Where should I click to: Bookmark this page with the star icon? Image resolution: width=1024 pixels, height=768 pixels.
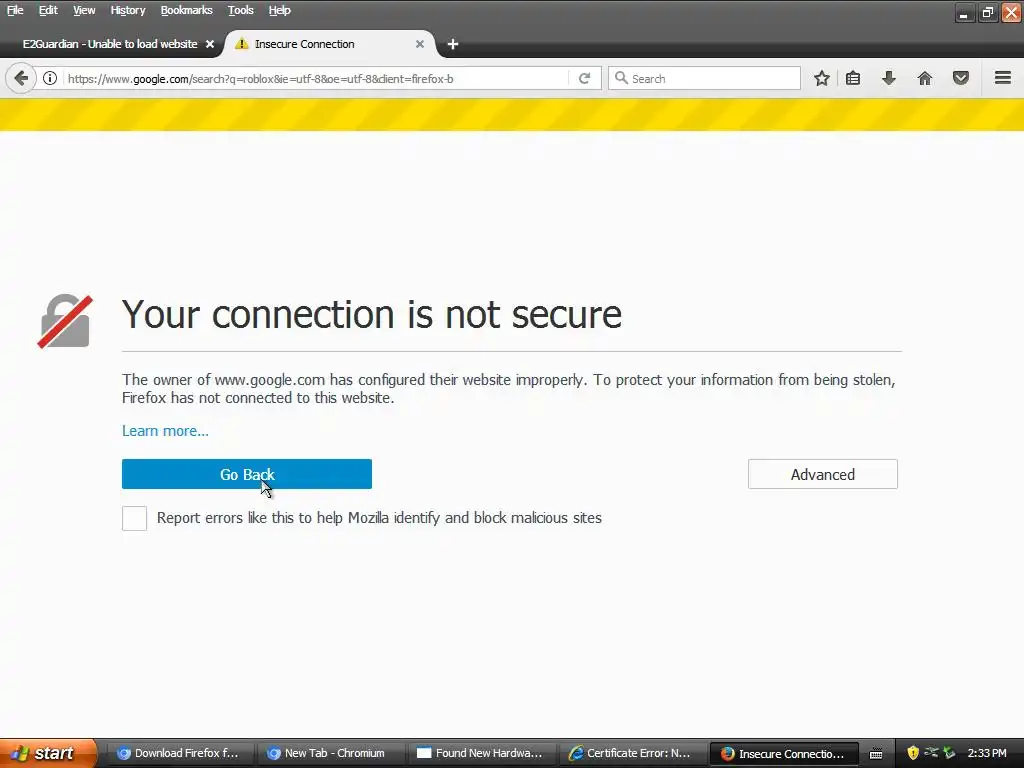(x=822, y=78)
